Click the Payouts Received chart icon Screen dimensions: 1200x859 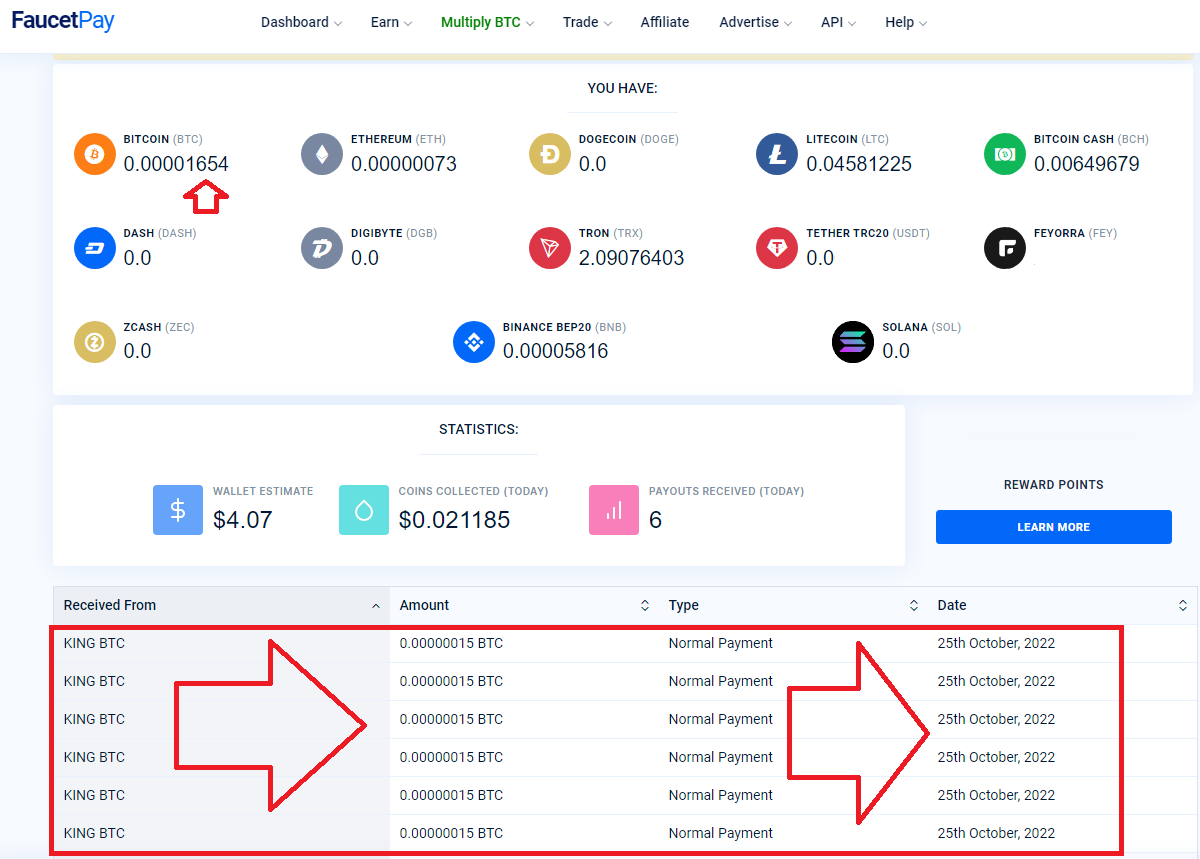tap(614, 510)
